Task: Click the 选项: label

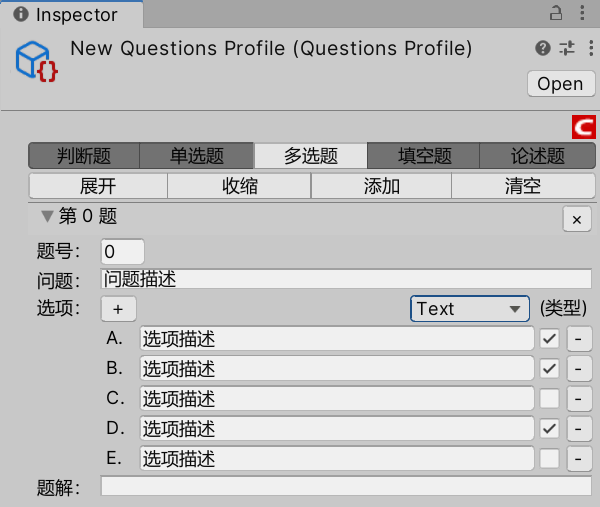Action: click(58, 308)
